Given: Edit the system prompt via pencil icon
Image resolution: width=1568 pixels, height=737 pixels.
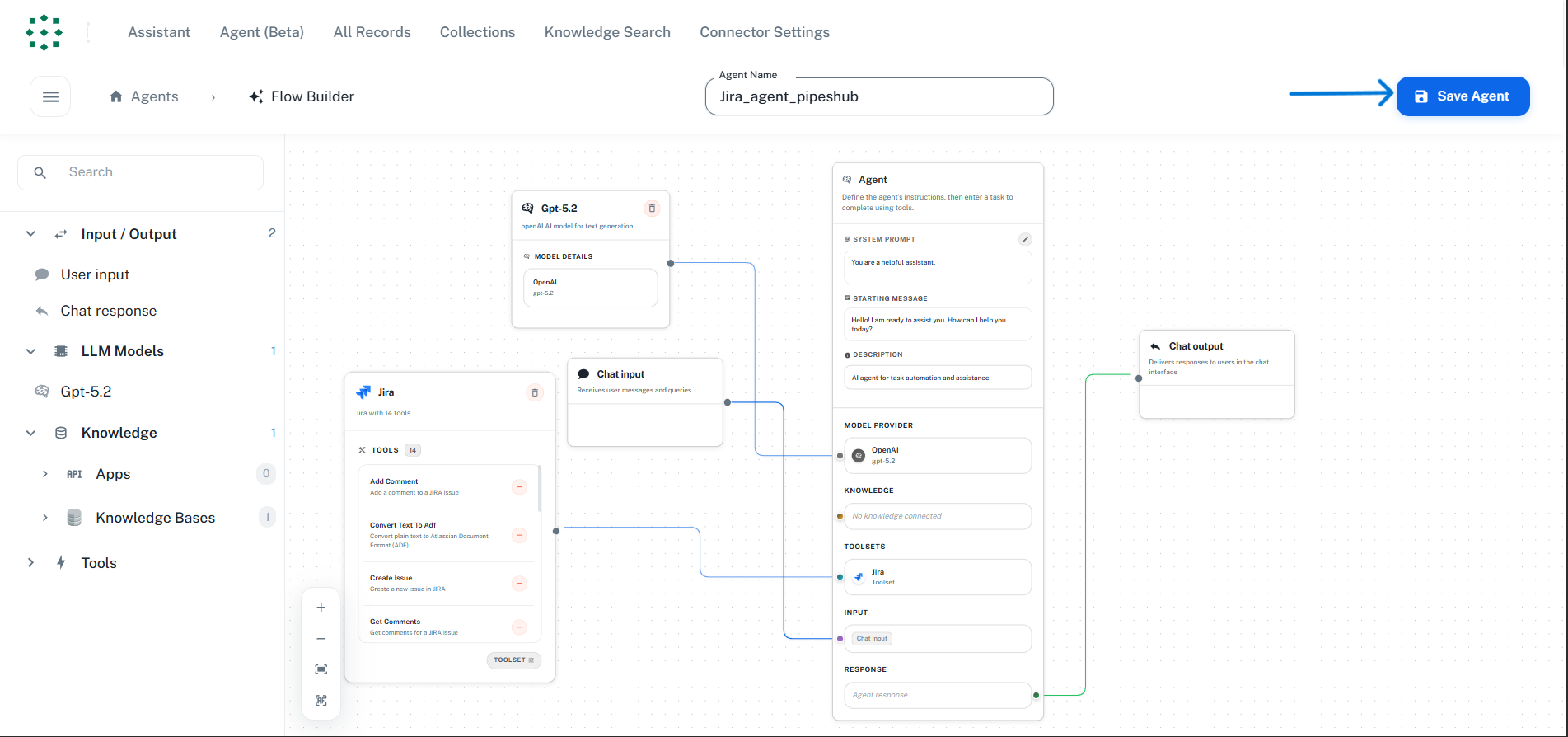Looking at the screenshot, I should click(x=1025, y=239).
